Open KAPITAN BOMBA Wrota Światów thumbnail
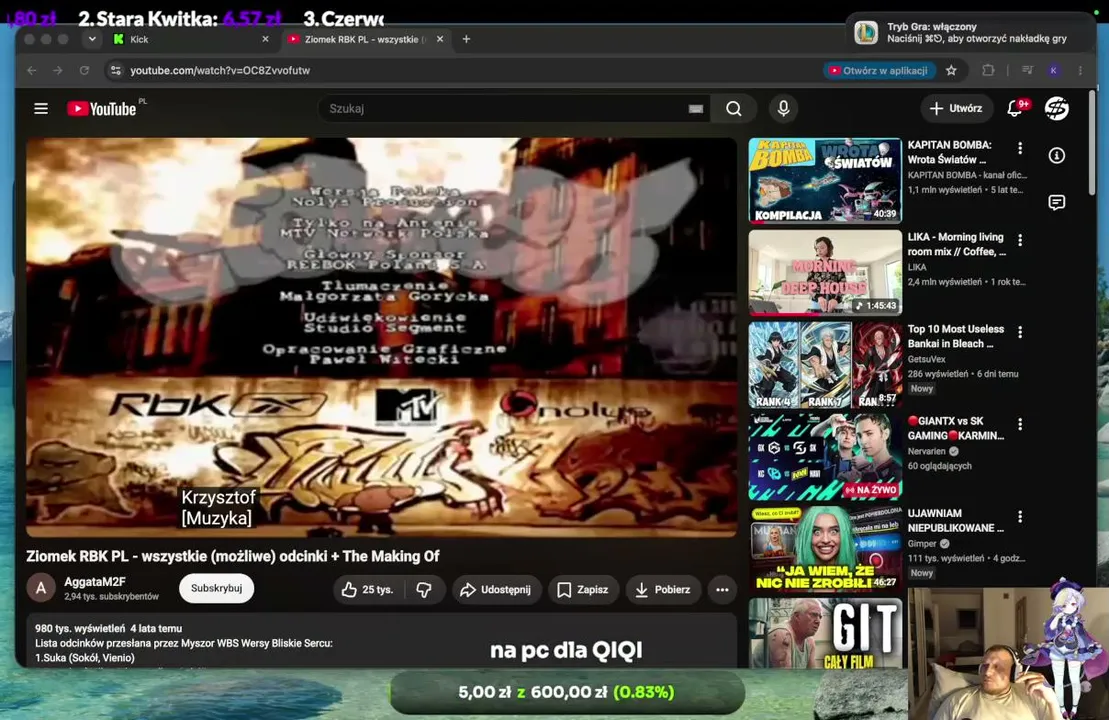 point(825,180)
